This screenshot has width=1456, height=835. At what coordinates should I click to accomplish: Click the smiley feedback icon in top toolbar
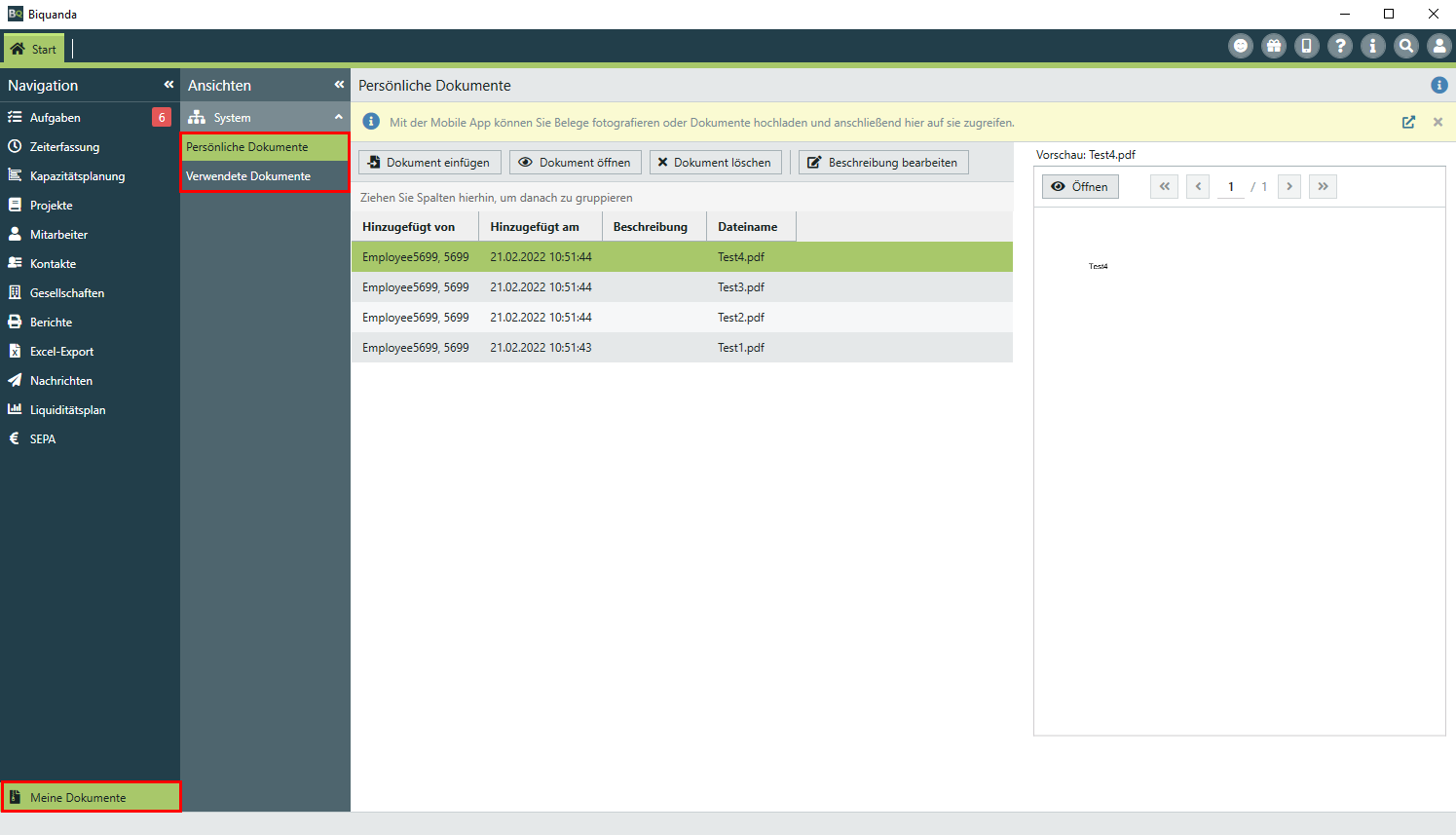tap(1241, 46)
